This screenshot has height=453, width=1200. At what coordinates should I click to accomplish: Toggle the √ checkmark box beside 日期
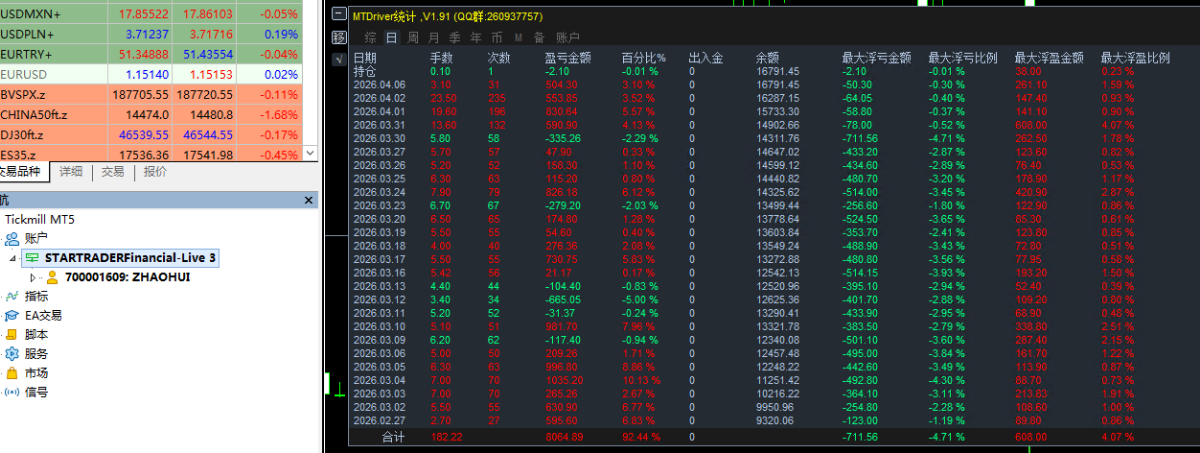339,59
